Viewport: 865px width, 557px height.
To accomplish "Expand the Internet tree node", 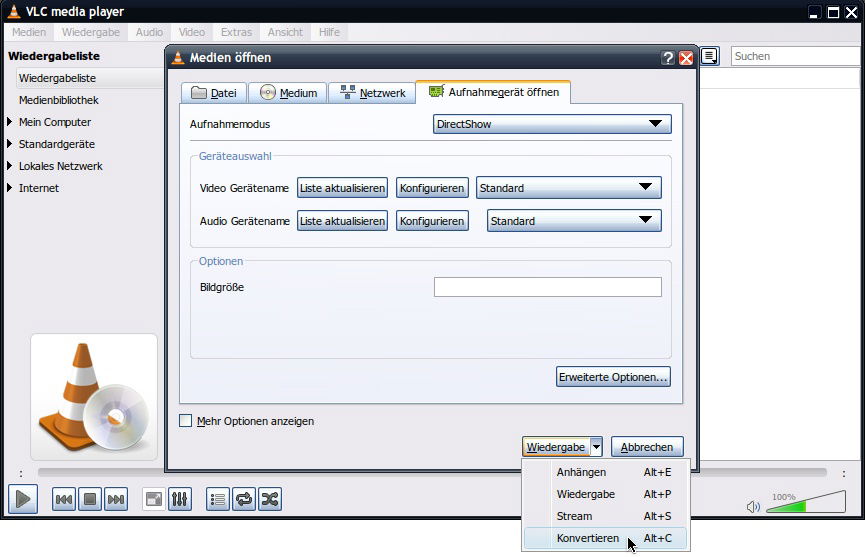I will click(x=9, y=188).
